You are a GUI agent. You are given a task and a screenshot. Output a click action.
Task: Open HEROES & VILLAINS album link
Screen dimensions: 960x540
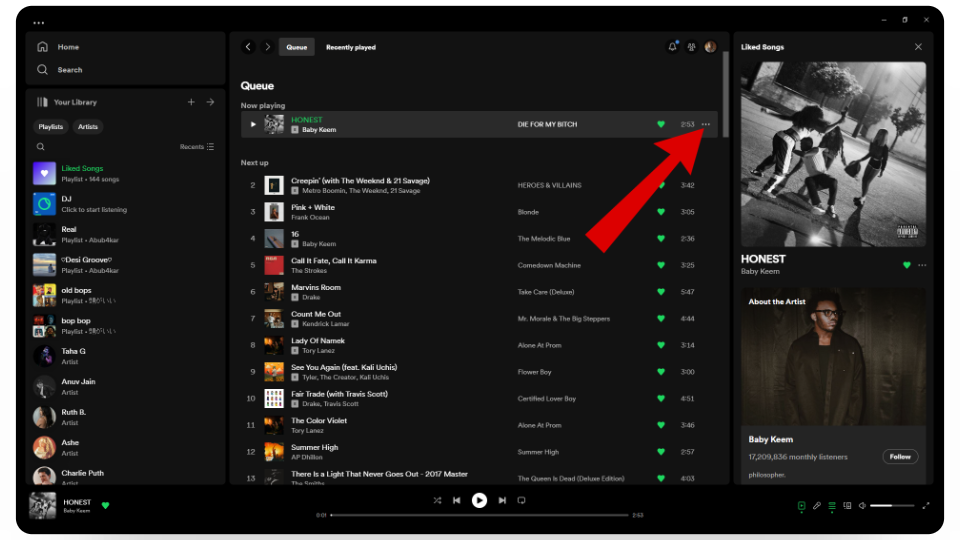pos(549,186)
